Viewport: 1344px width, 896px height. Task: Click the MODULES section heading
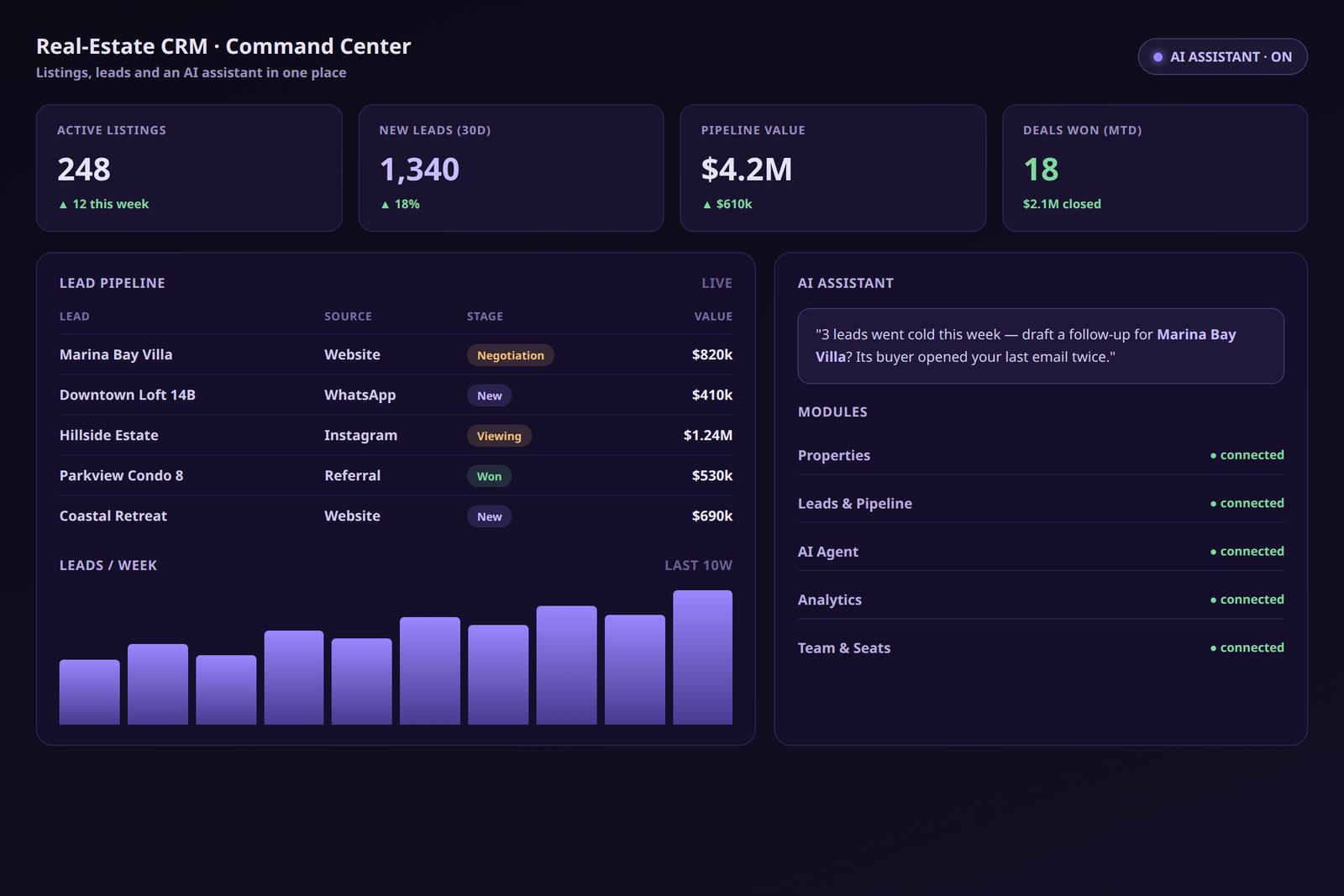point(832,412)
